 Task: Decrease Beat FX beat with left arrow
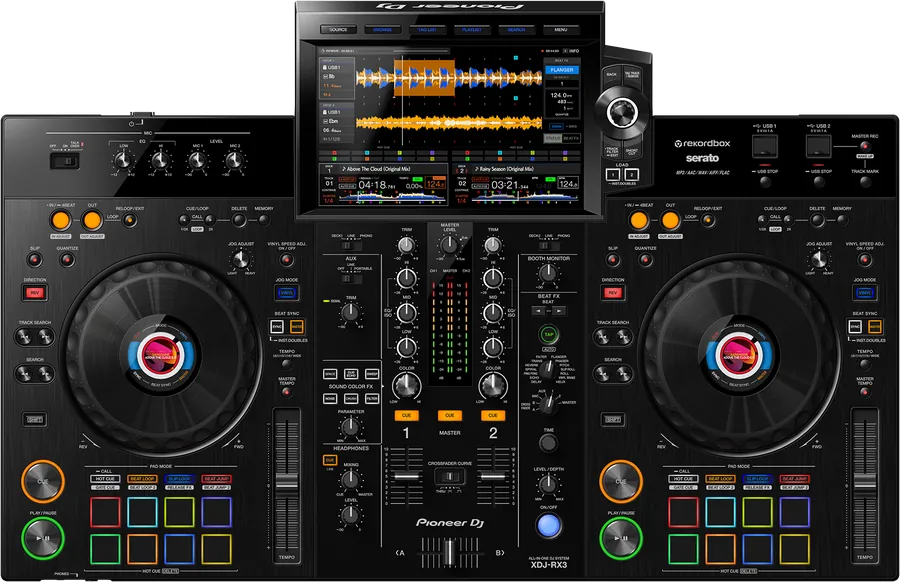(x=538, y=311)
